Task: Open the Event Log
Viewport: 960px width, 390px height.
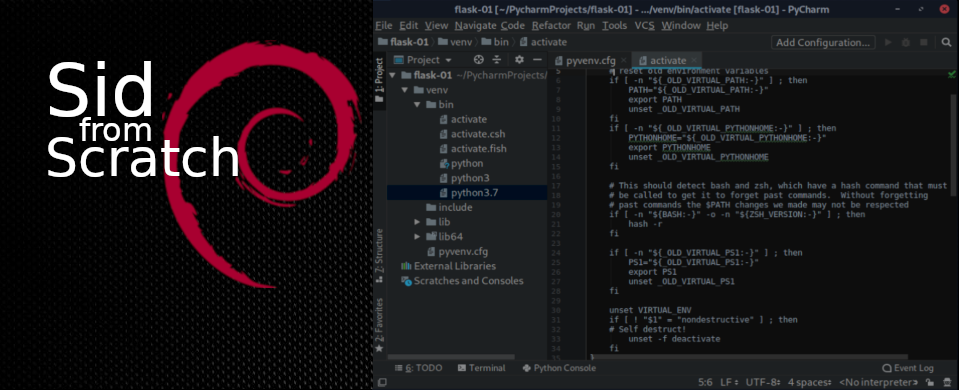Action: (908, 368)
